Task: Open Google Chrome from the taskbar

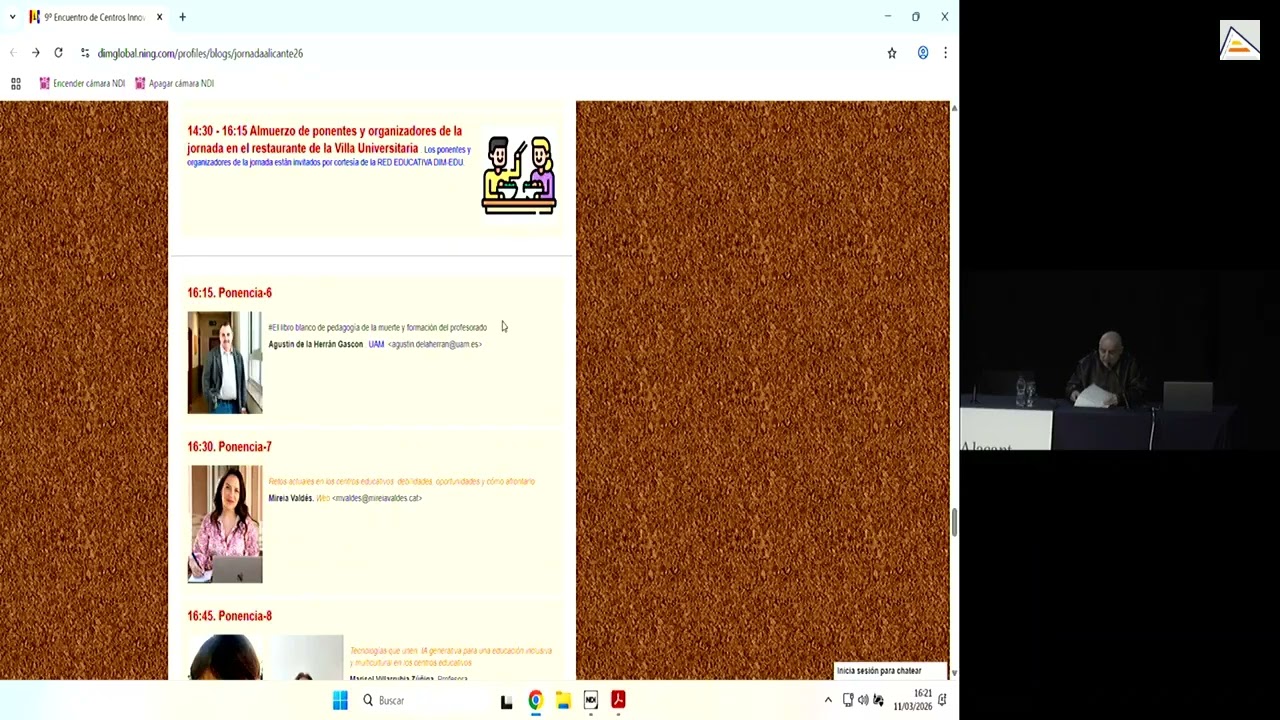Action: click(535, 700)
